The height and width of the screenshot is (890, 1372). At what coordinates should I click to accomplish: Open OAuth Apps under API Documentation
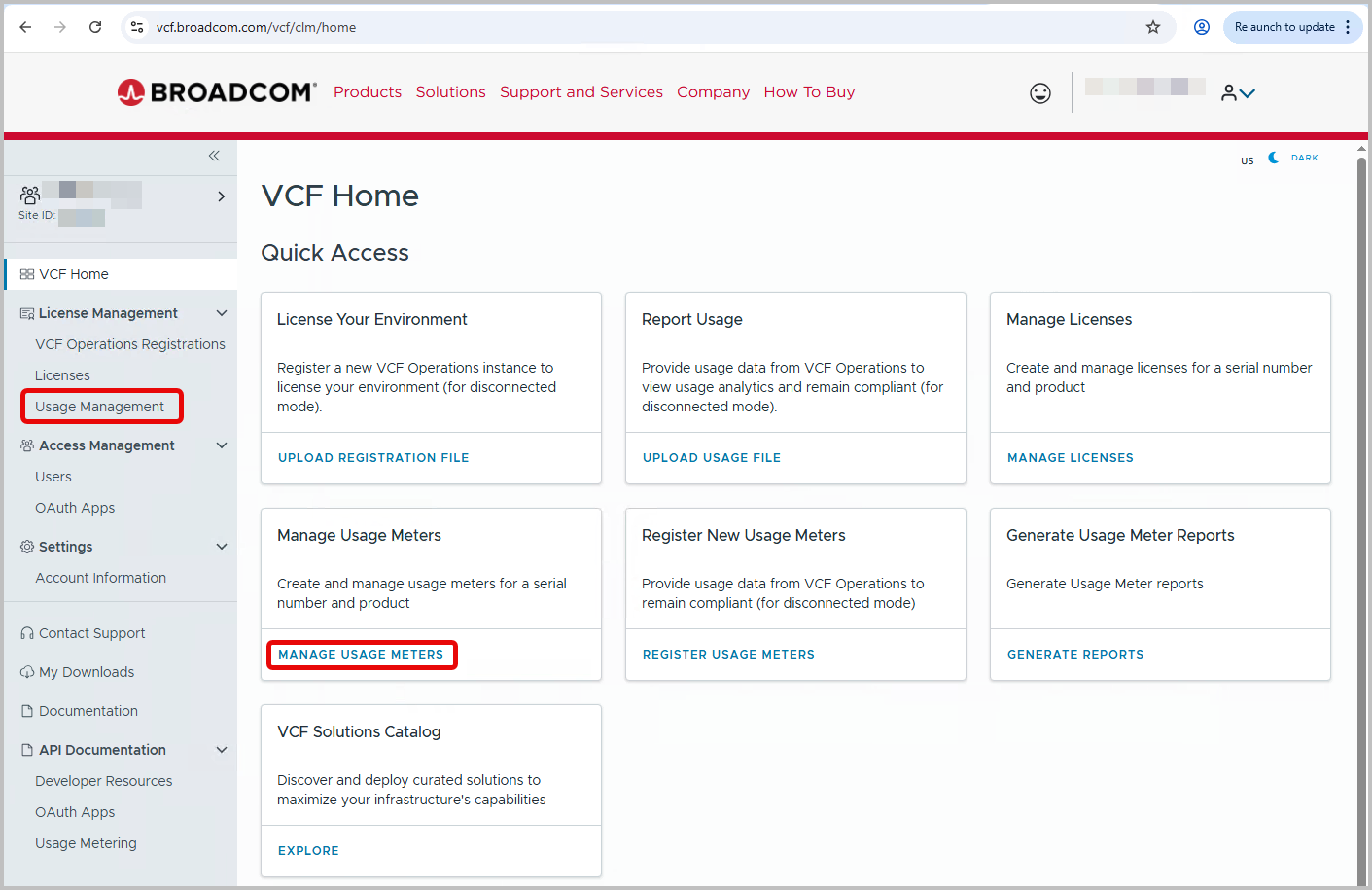[x=75, y=812]
